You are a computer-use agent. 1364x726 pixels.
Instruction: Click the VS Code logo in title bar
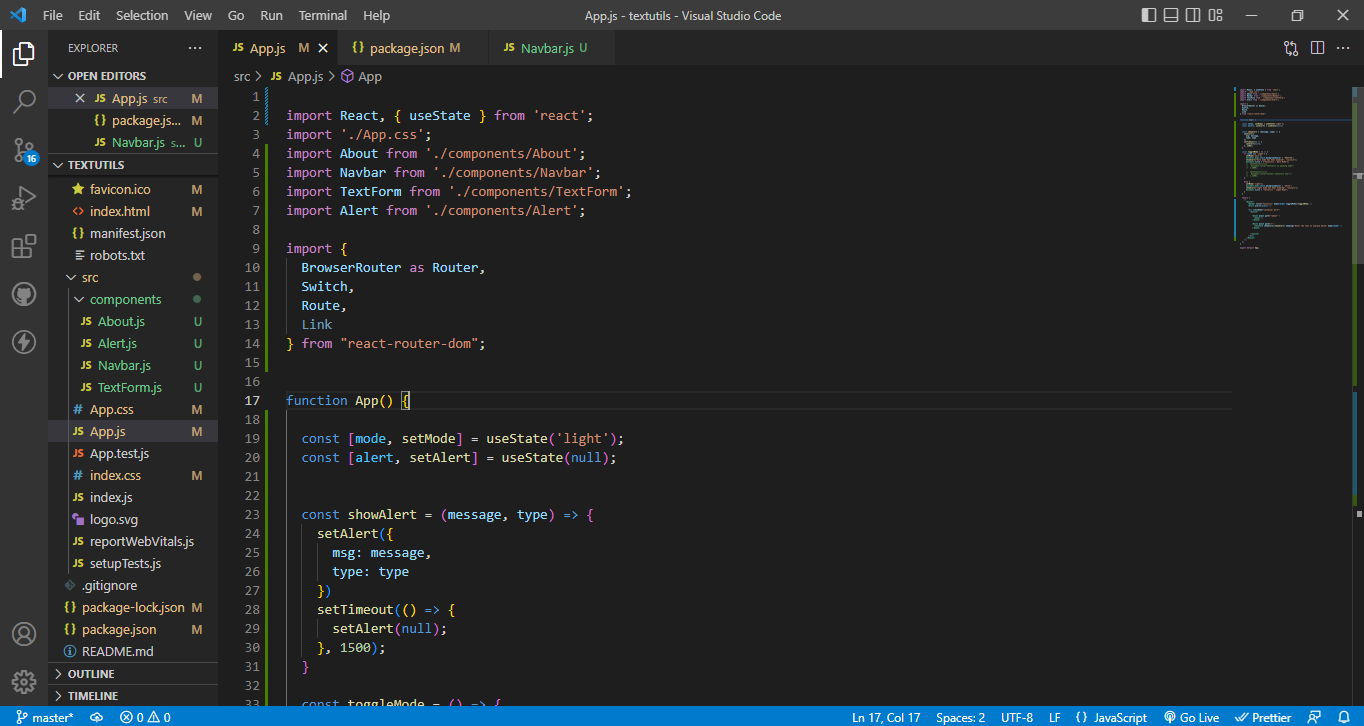pyautogui.click(x=17, y=16)
